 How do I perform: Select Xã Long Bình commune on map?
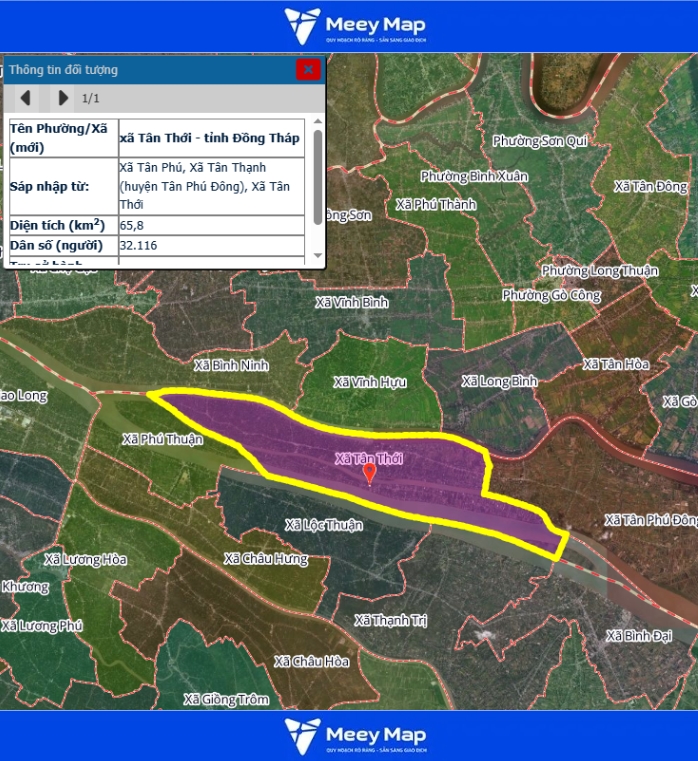(498, 381)
